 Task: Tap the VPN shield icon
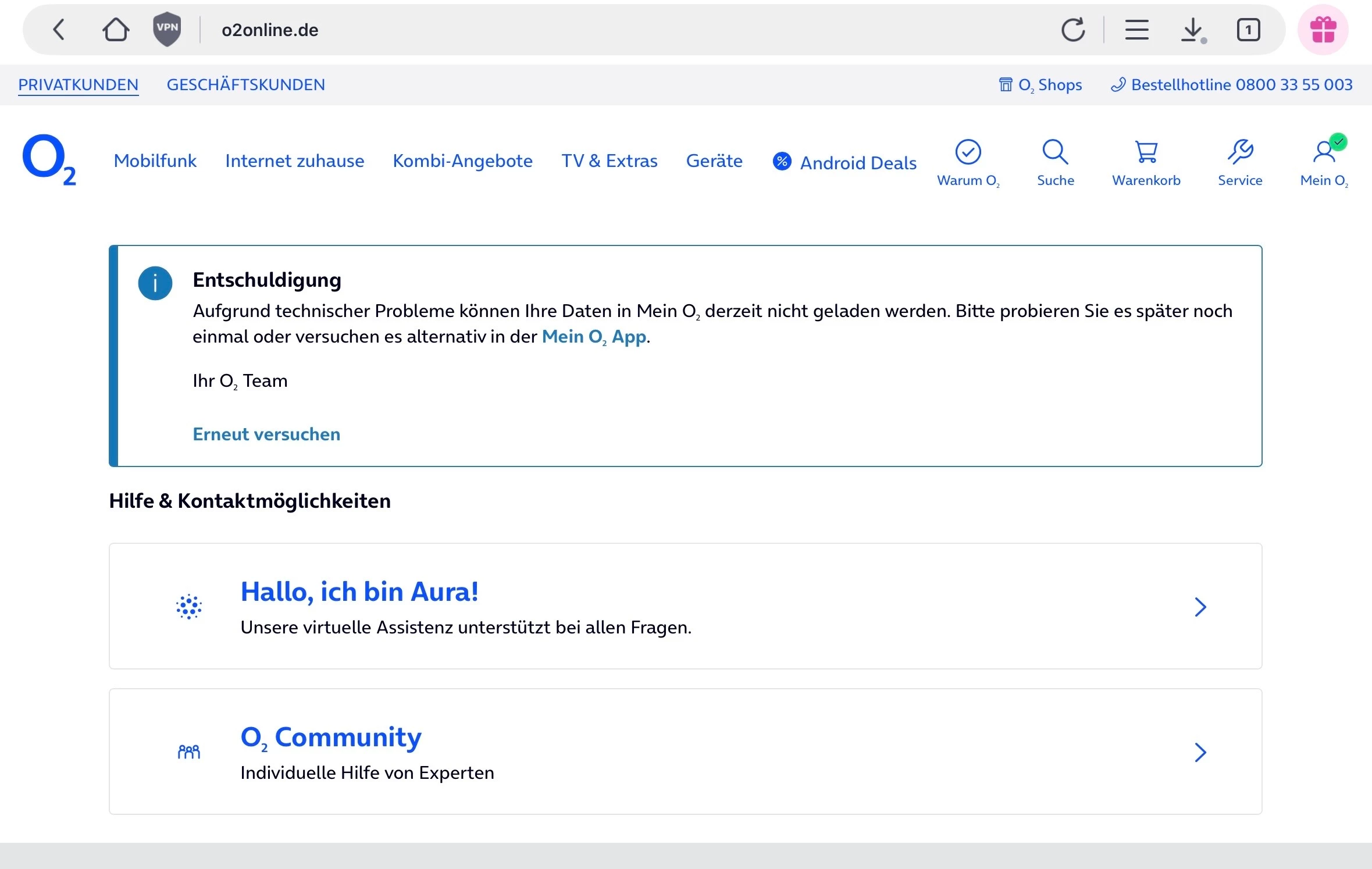pyautogui.click(x=167, y=29)
